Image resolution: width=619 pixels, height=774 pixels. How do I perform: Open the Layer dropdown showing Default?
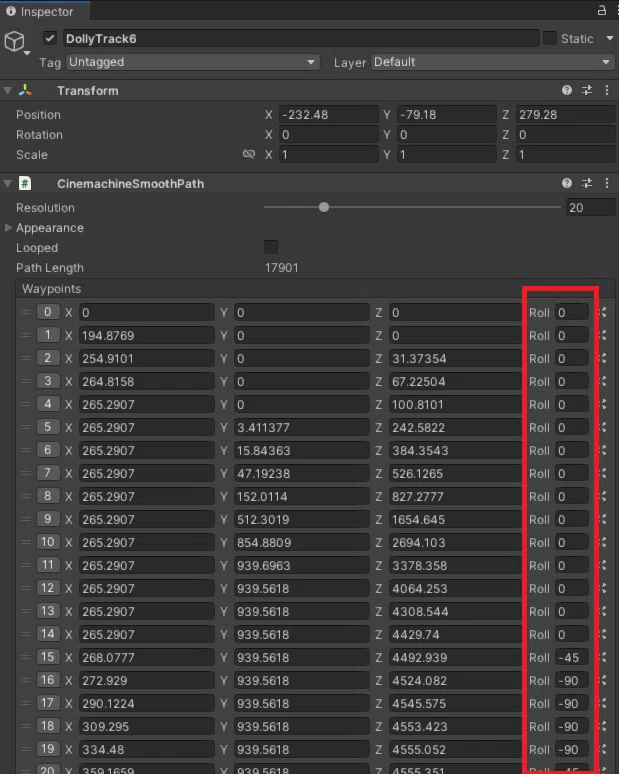pos(492,62)
